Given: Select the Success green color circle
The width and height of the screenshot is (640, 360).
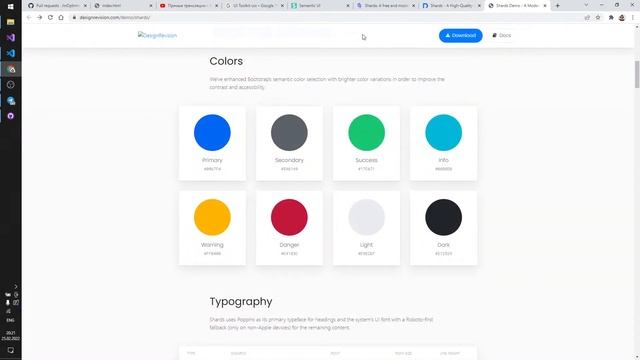Looking at the screenshot, I should pyautogui.click(x=366, y=133).
